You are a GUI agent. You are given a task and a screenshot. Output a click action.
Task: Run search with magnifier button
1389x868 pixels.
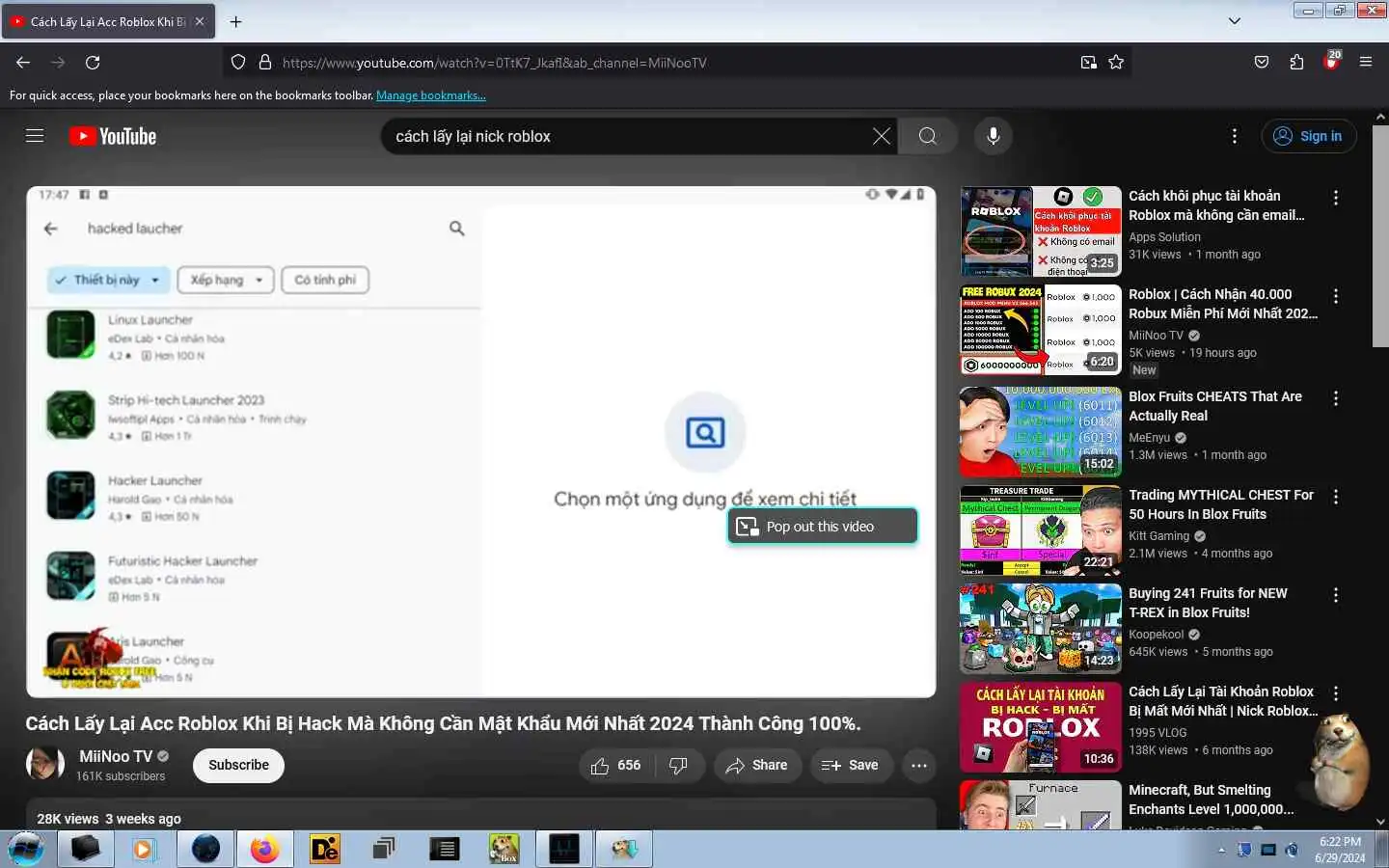(x=927, y=136)
